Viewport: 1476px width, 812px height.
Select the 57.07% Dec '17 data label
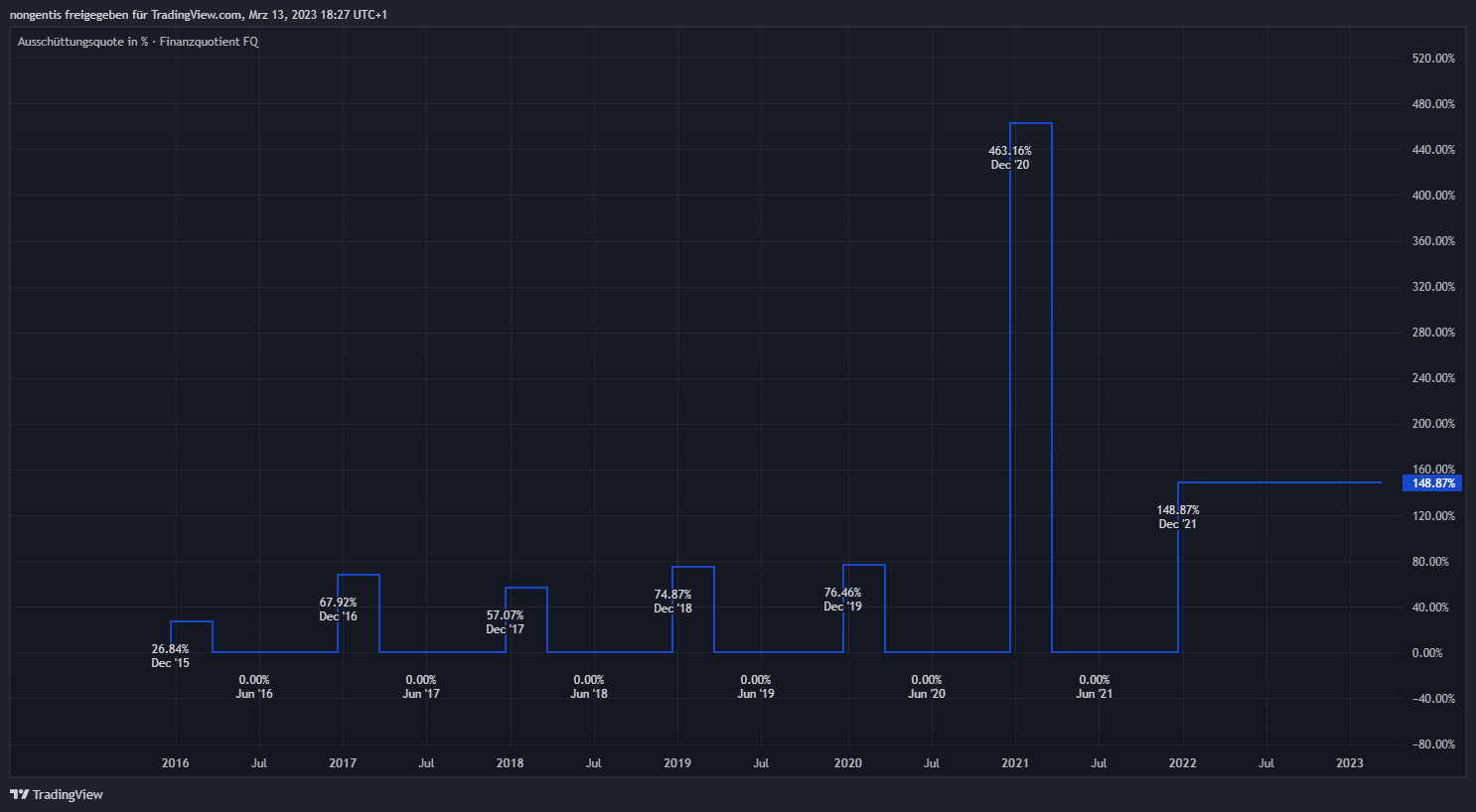pyautogui.click(x=505, y=622)
